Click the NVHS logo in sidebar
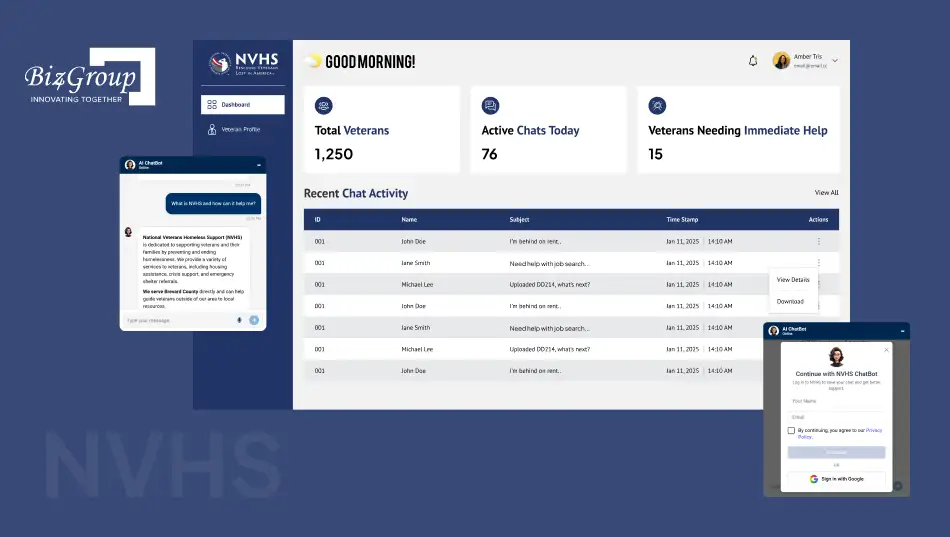The height and width of the screenshot is (537, 950). 243,63
